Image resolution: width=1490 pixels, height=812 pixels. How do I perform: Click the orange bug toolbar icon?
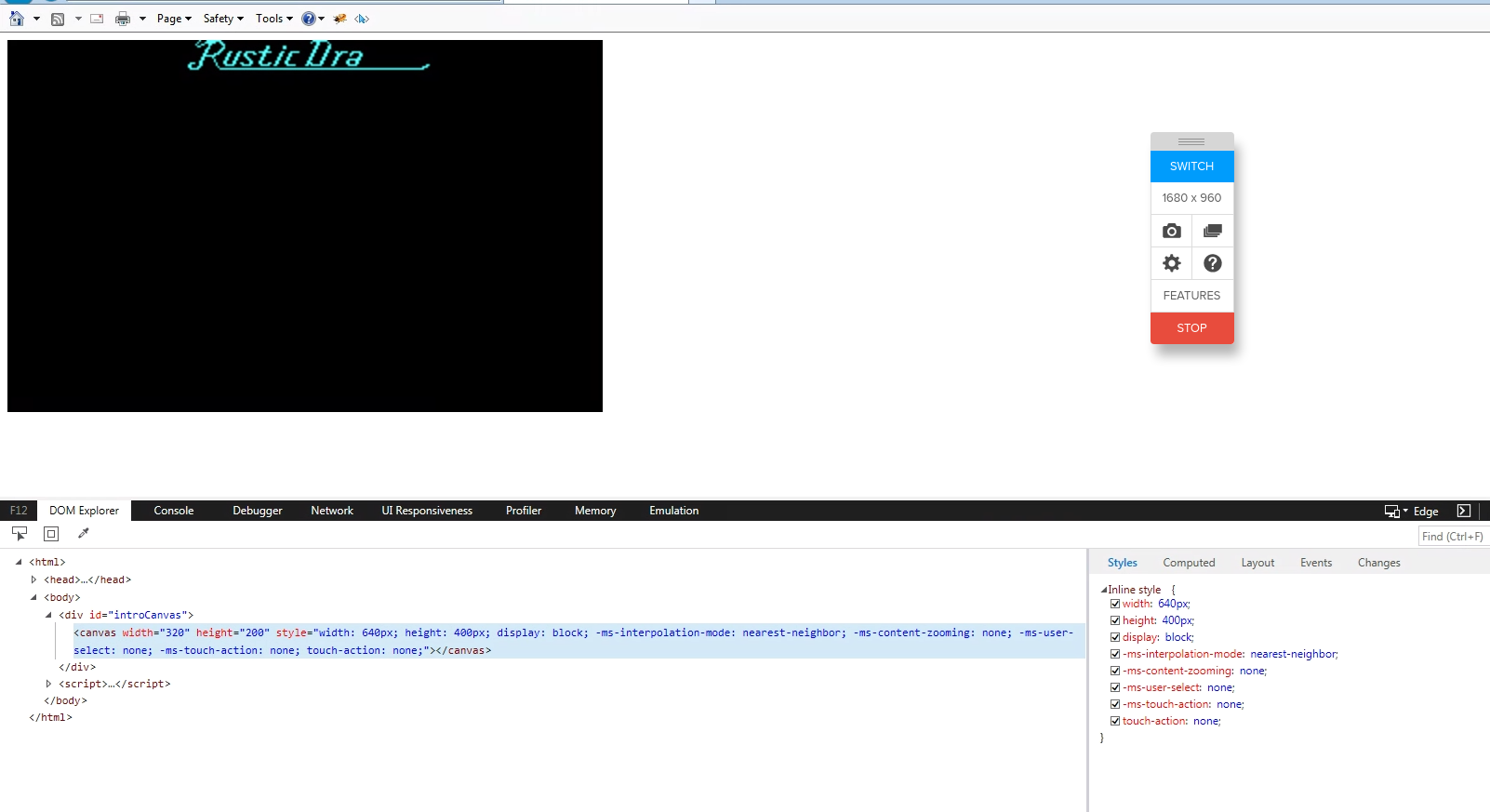coord(339,19)
